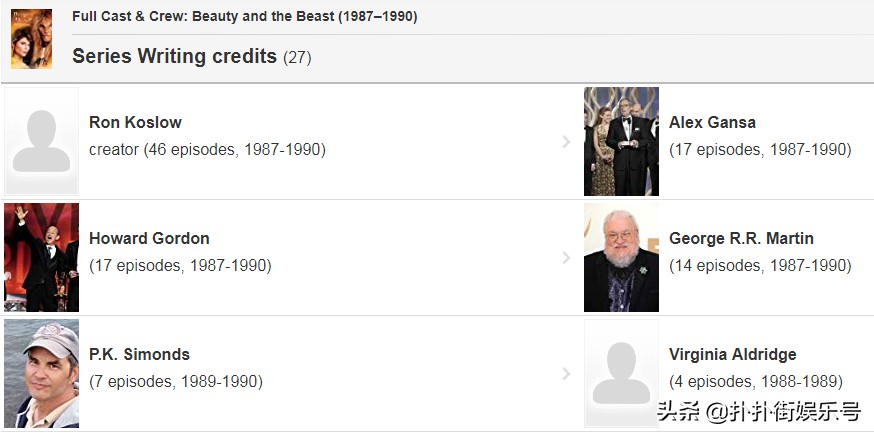Expand the chevron in P.K. Simonds' row
Viewport: 874px width, 435px height.
point(566,374)
